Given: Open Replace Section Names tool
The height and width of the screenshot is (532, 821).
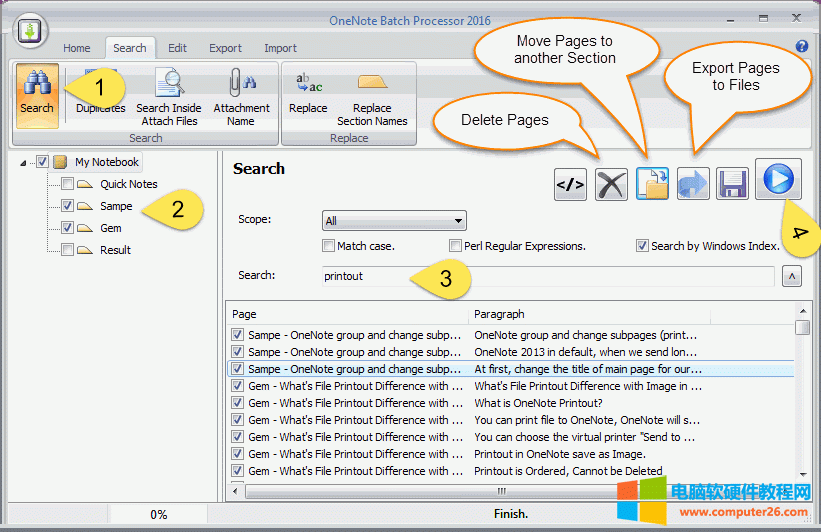Looking at the screenshot, I should (372, 99).
